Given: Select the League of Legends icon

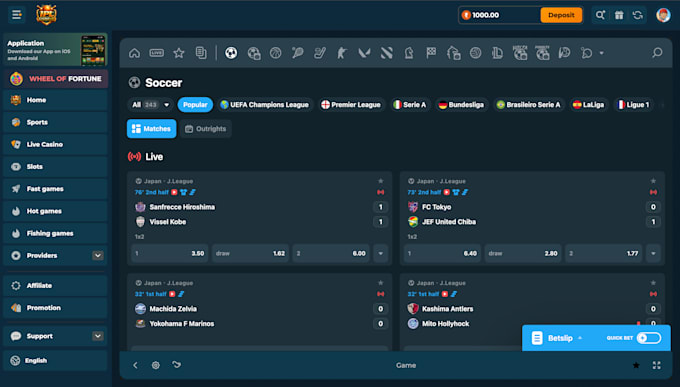Looking at the screenshot, I should [497, 53].
